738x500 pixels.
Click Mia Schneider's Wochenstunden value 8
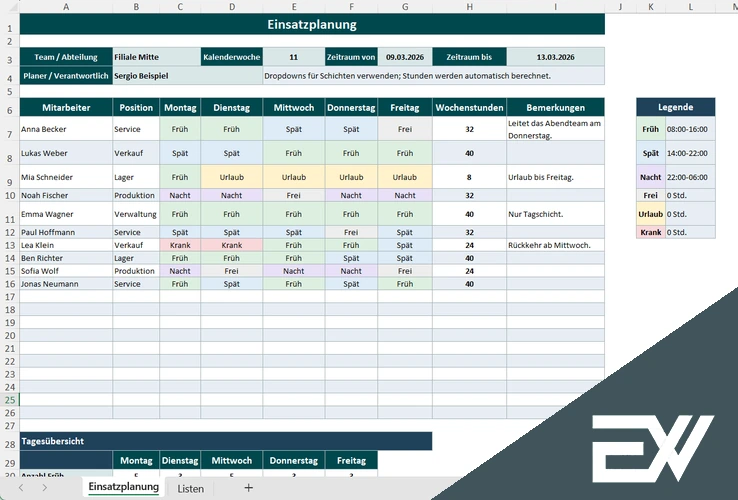click(x=469, y=177)
